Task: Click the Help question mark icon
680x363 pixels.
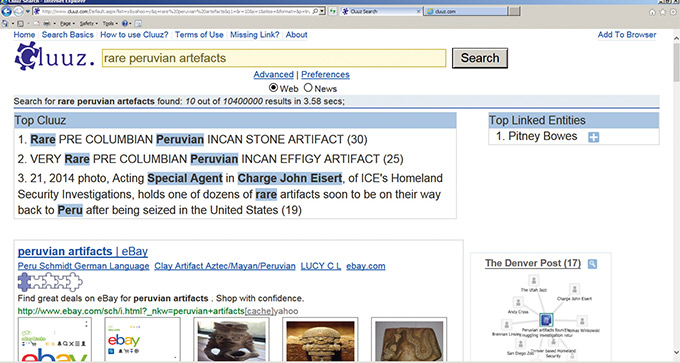Action: point(125,23)
